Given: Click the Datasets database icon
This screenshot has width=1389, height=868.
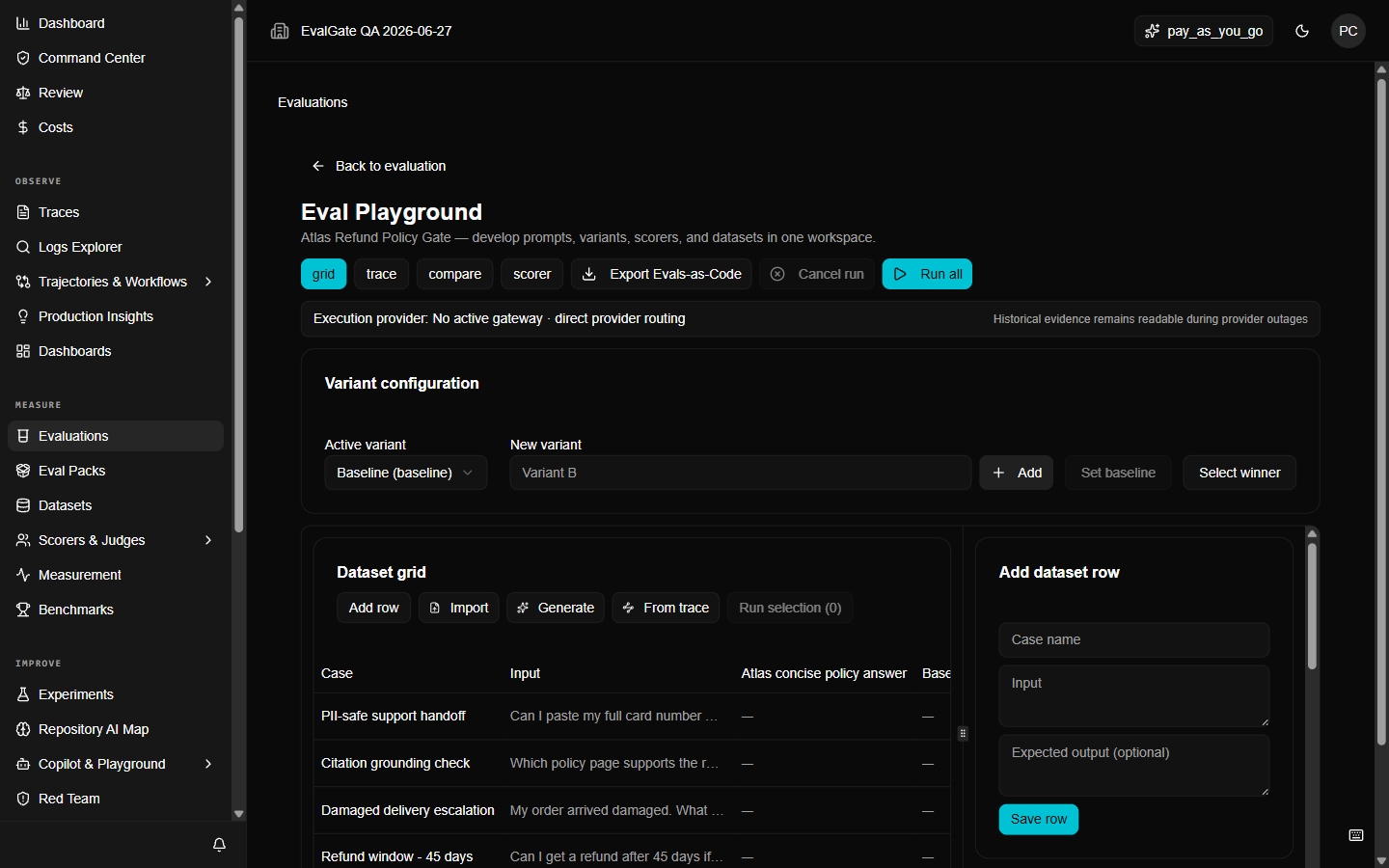Looking at the screenshot, I should click(23, 505).
